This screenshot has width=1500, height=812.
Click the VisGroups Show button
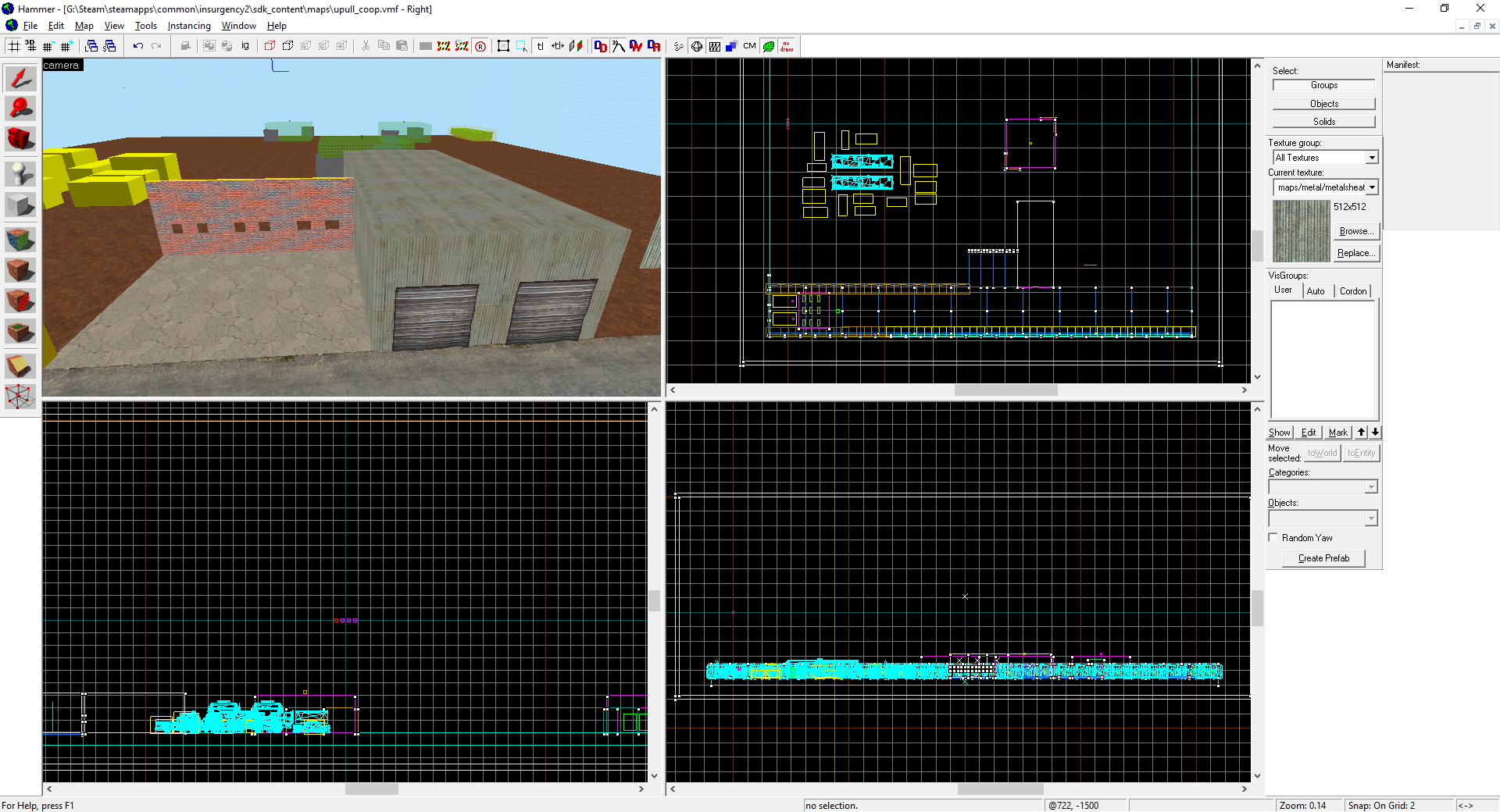(x=1279, y=433)
